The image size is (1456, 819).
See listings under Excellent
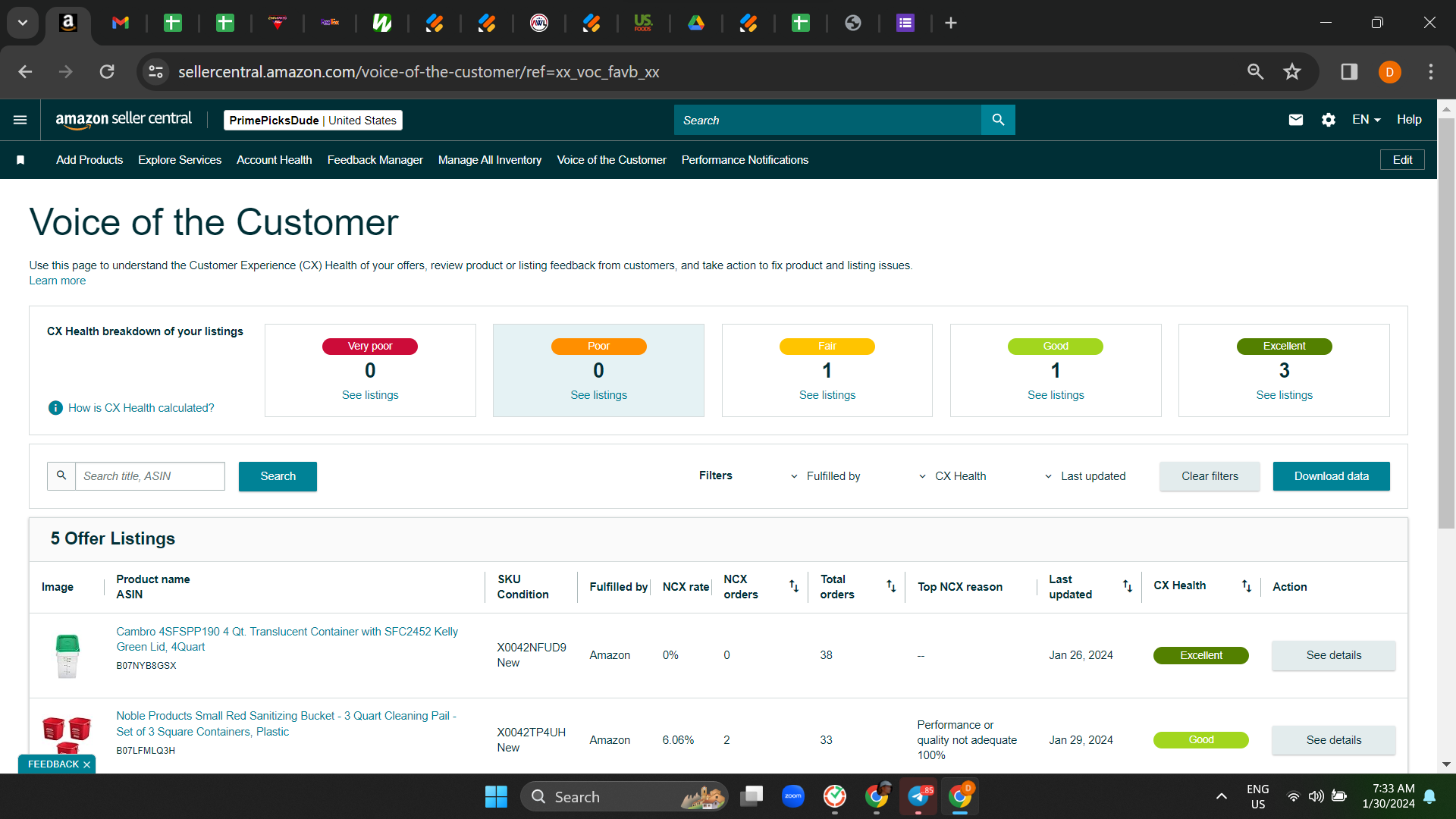pos(1285,395)
